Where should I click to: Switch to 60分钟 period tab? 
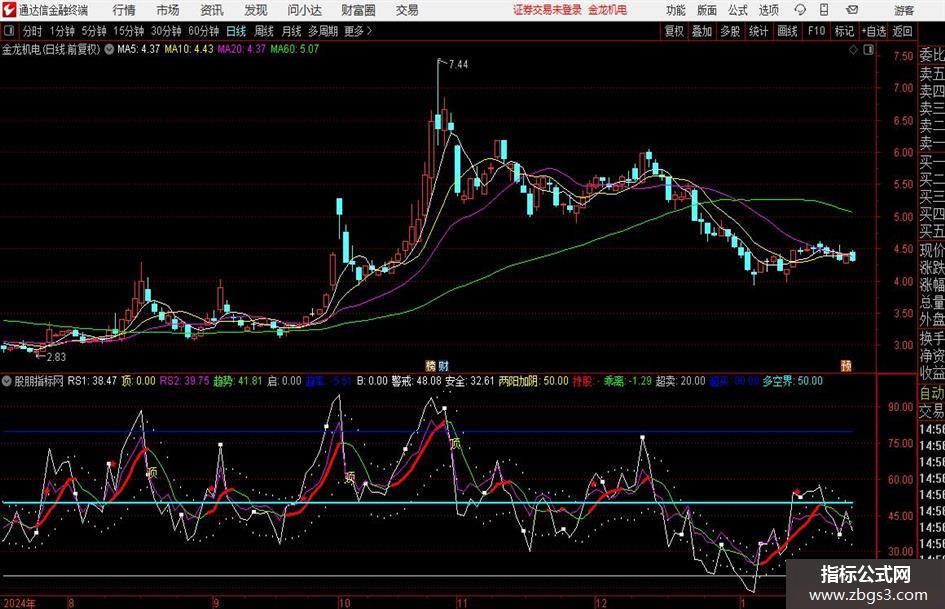[203, 31]
